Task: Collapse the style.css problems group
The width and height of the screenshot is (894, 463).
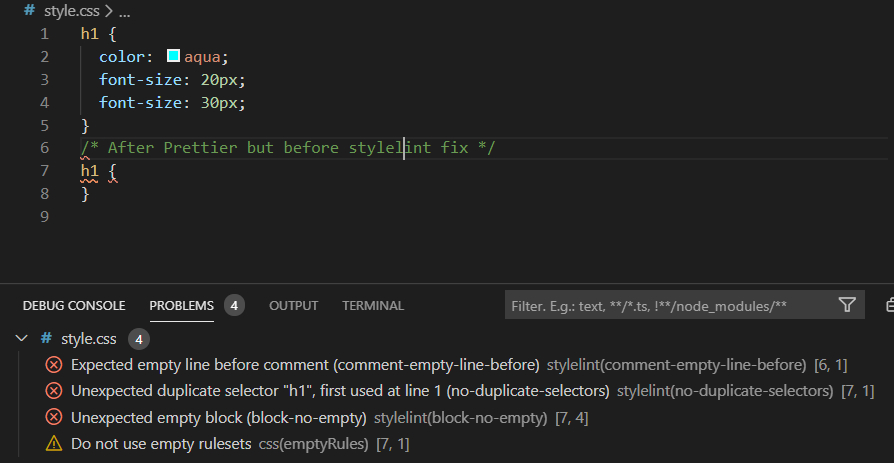Action: click(22, 340)
